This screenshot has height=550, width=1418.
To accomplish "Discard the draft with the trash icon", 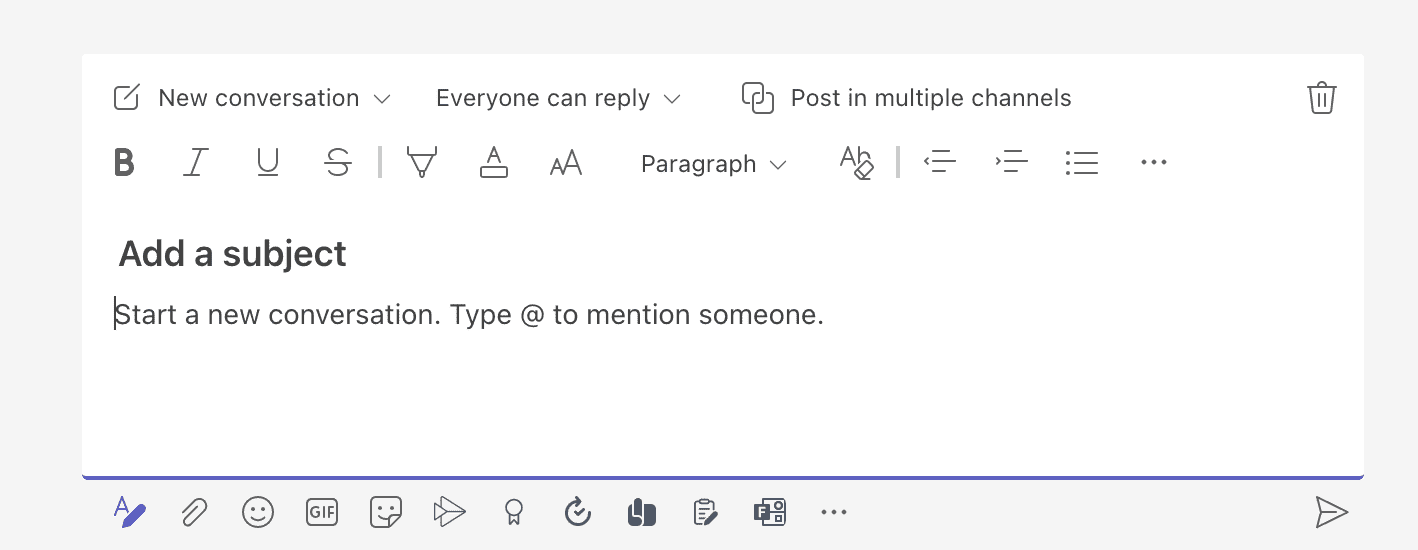I will (x=1321, y=98).
